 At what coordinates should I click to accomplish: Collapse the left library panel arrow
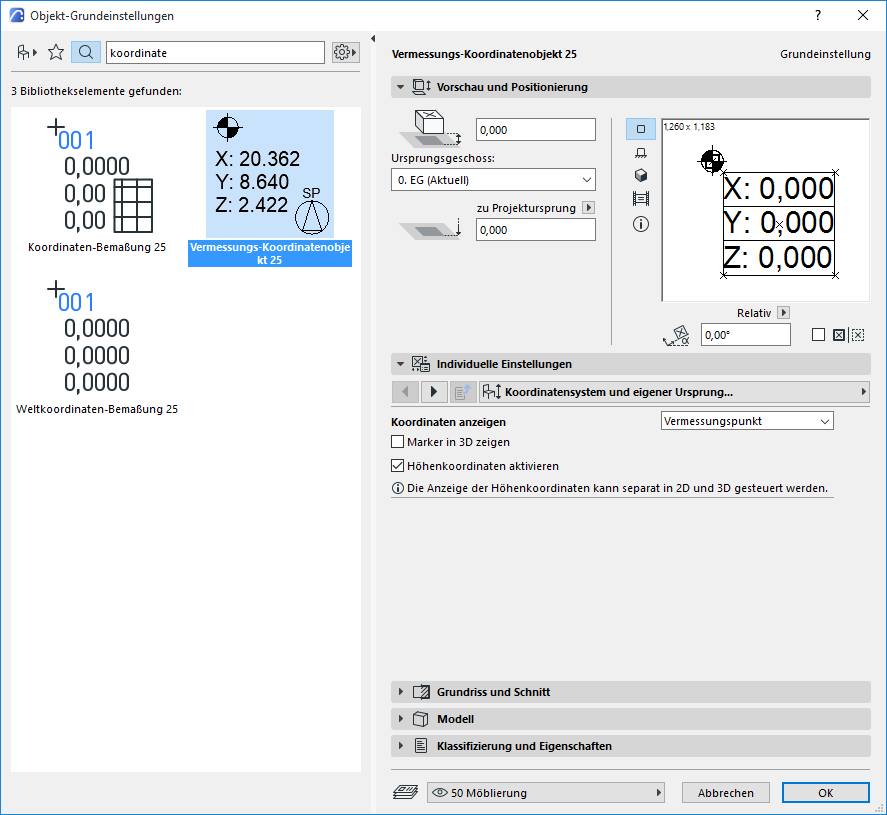tap(373, 38)
